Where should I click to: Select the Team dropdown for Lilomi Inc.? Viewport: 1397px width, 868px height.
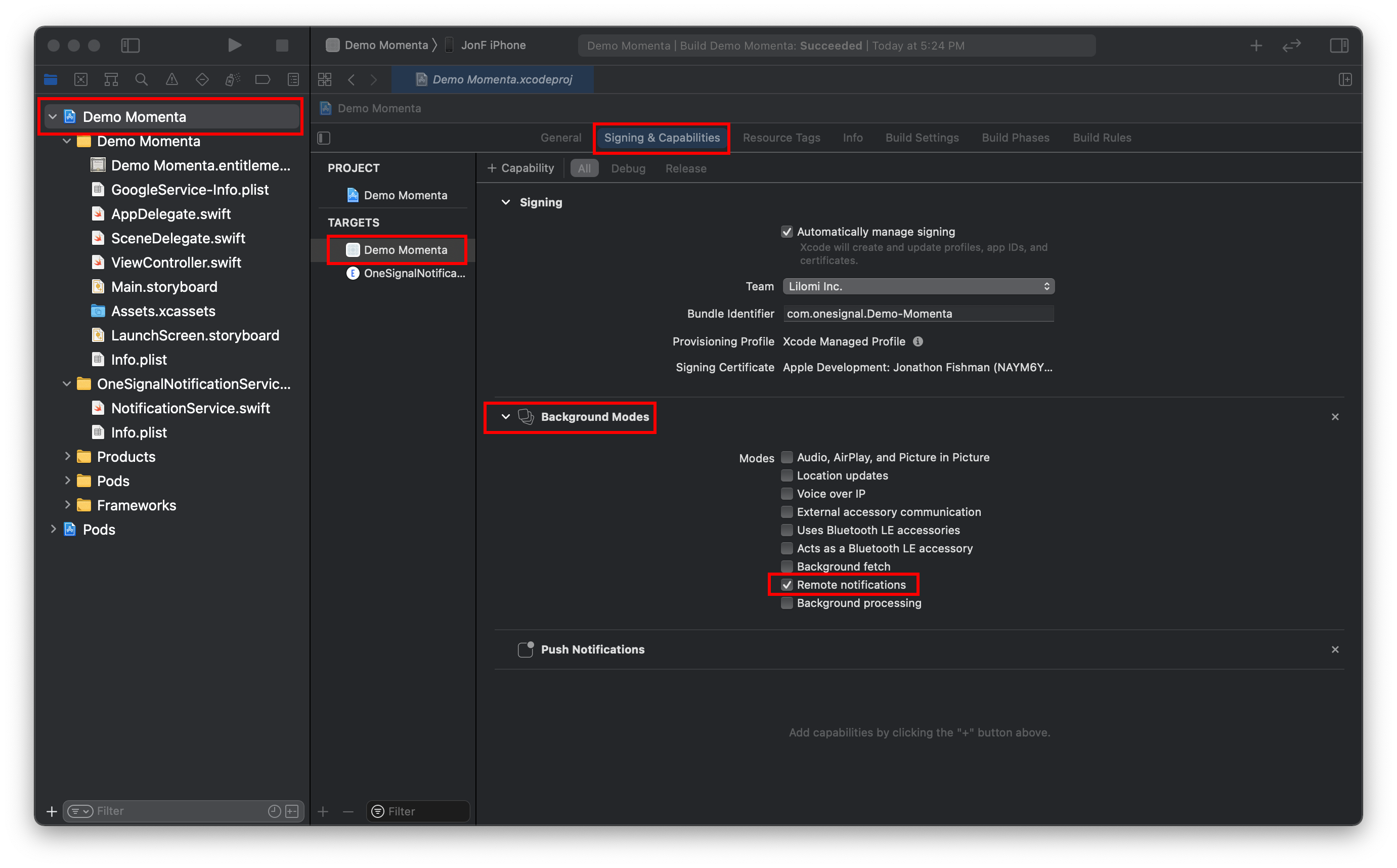tap(917, 287)
